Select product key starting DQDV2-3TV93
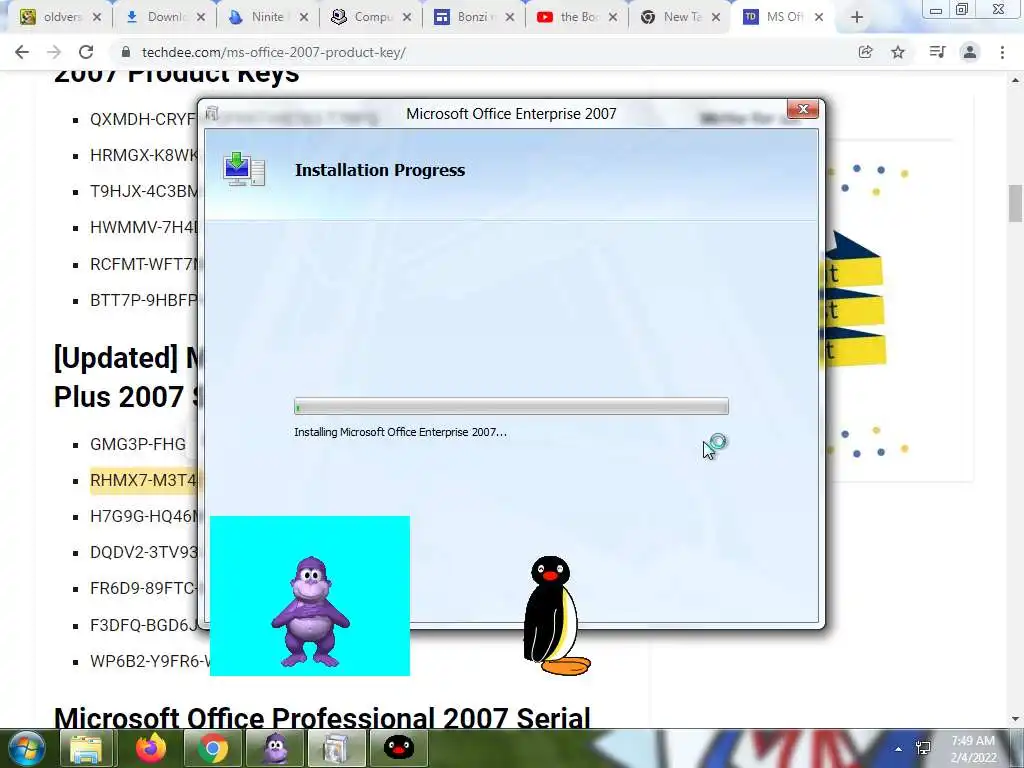Viewport: 1024px width, 768px height. (x=144, y=552)
